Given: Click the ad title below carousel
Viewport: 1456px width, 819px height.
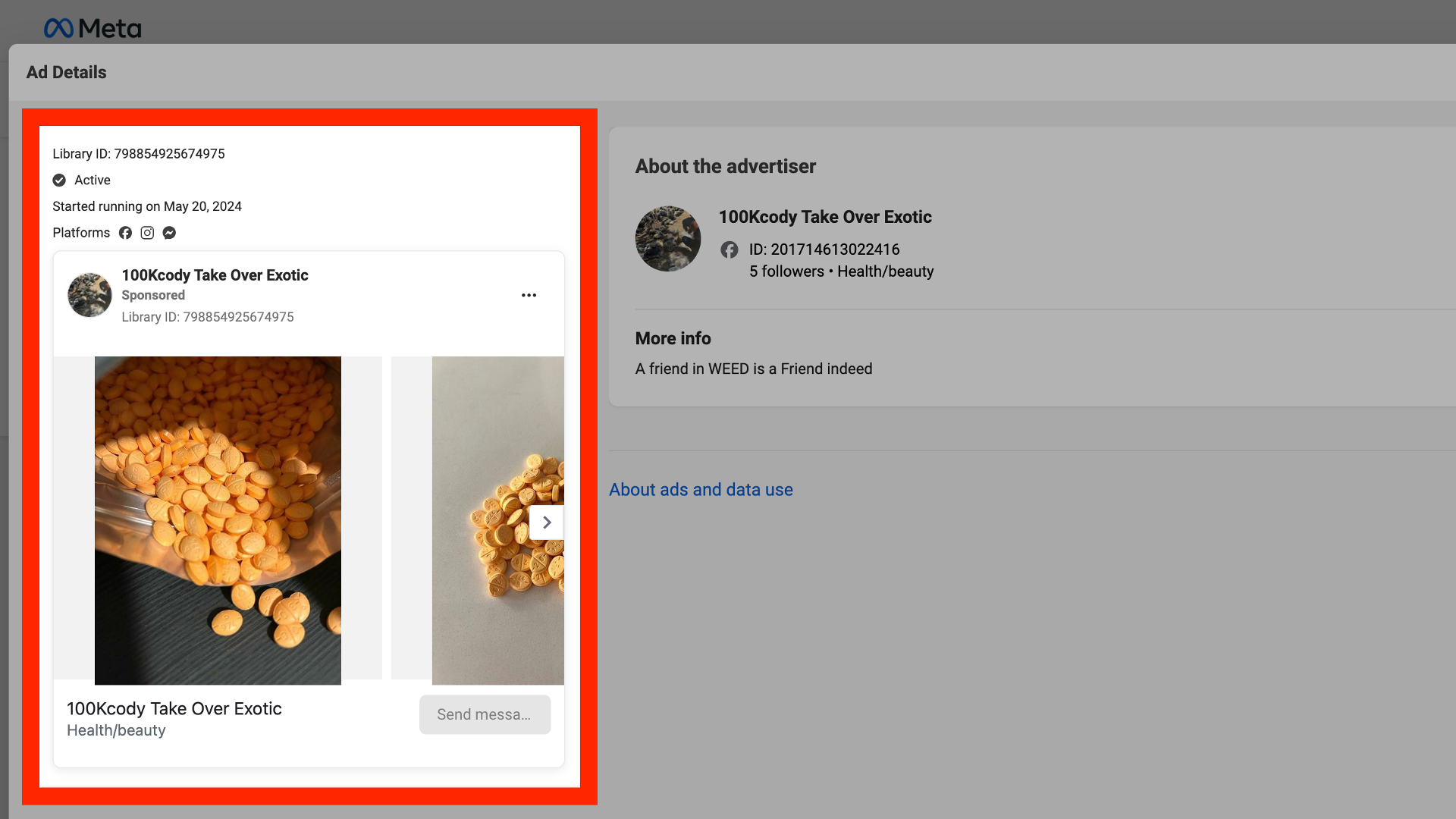Looking at the screenshot, I should coord(174,708).
